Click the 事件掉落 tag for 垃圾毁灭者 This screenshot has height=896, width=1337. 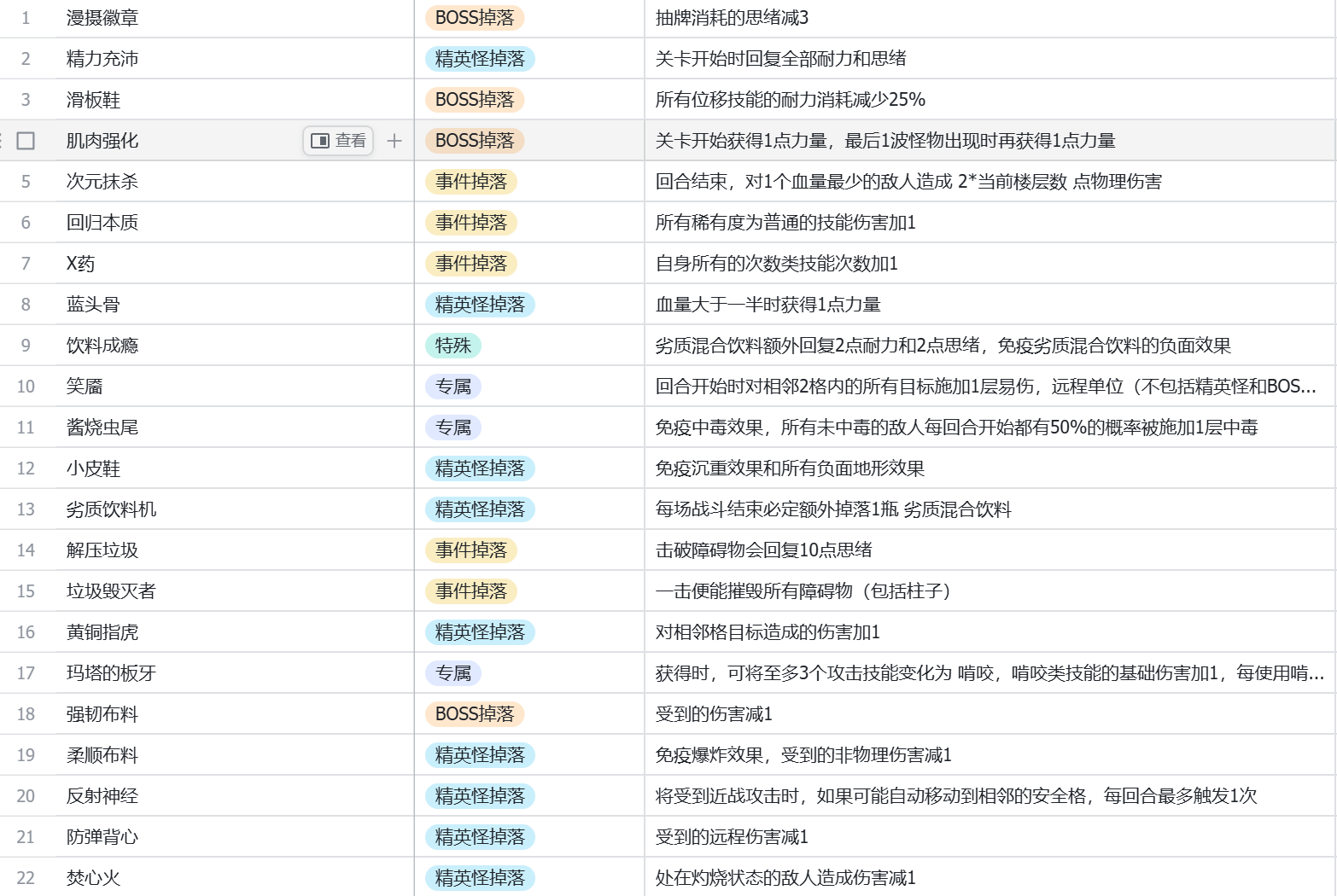tap(471, 591)
